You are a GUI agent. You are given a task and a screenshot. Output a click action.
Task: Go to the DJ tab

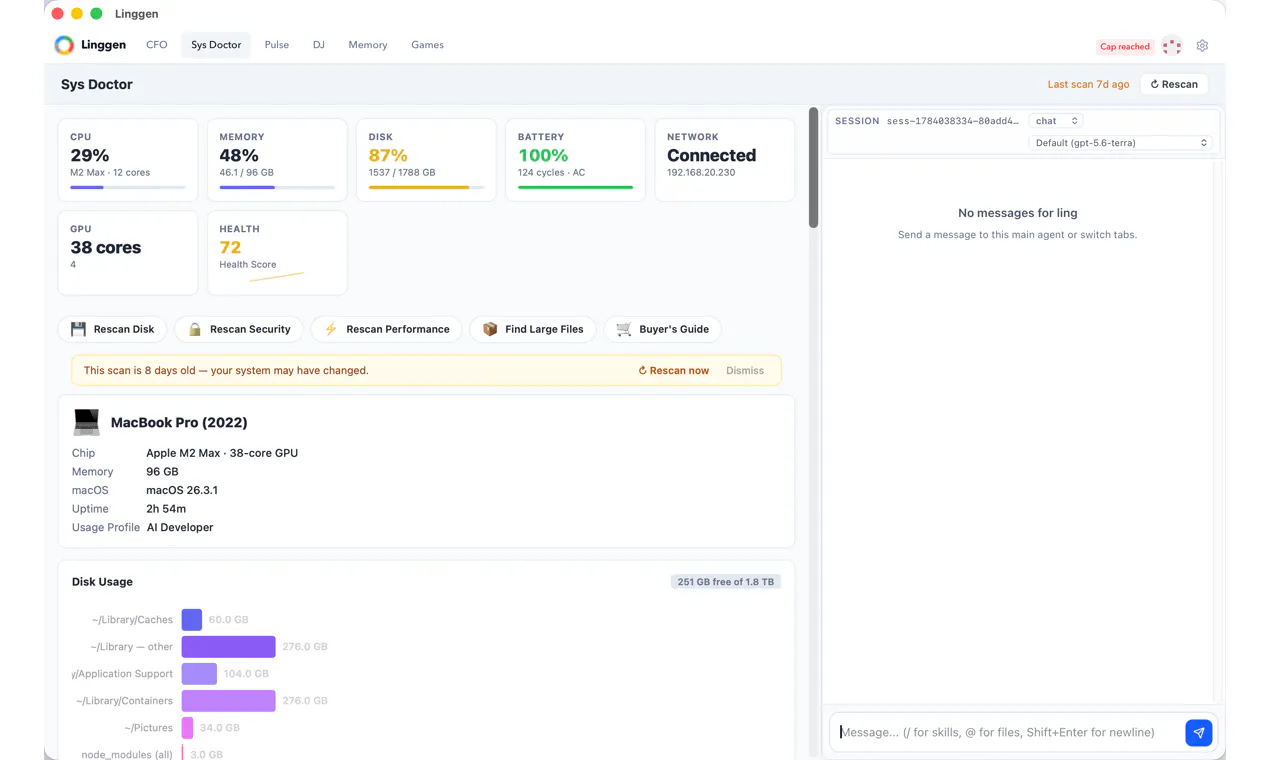click(319, 45)
